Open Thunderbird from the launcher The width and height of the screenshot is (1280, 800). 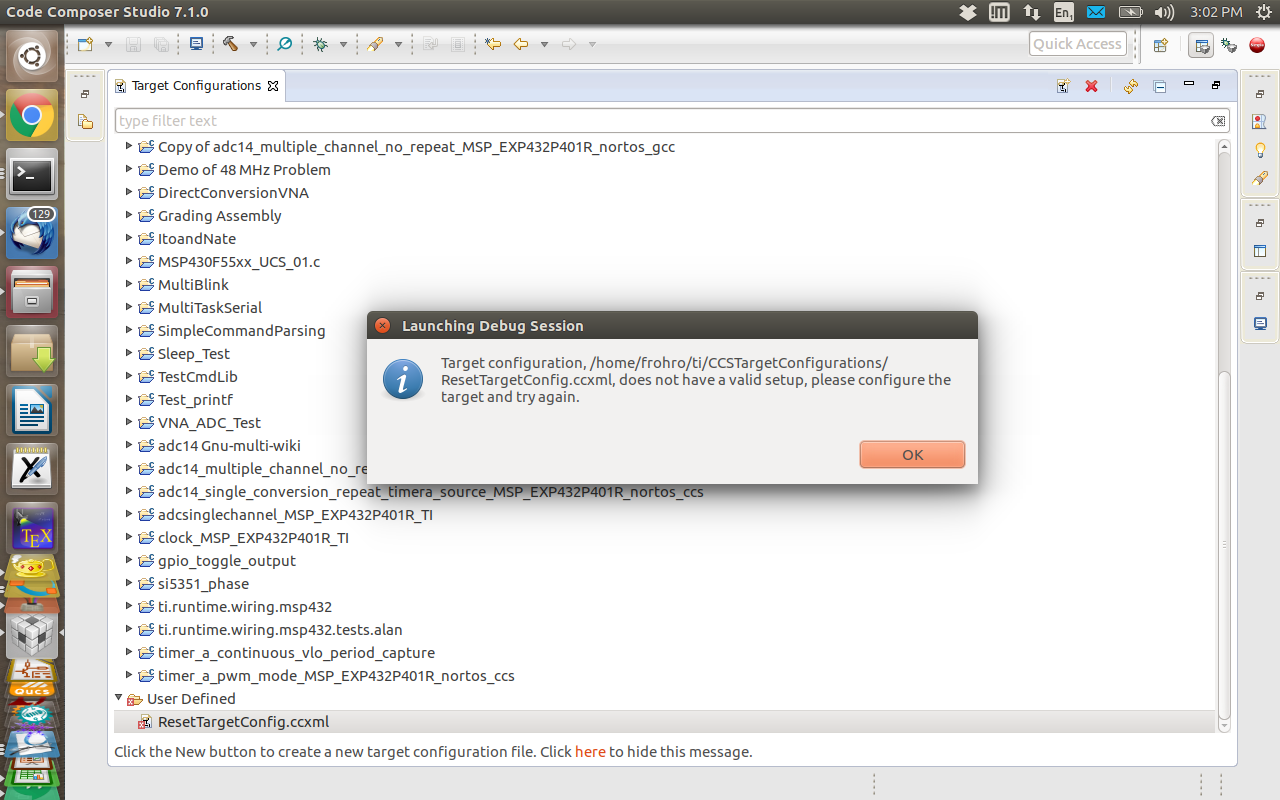click(32, 234)
